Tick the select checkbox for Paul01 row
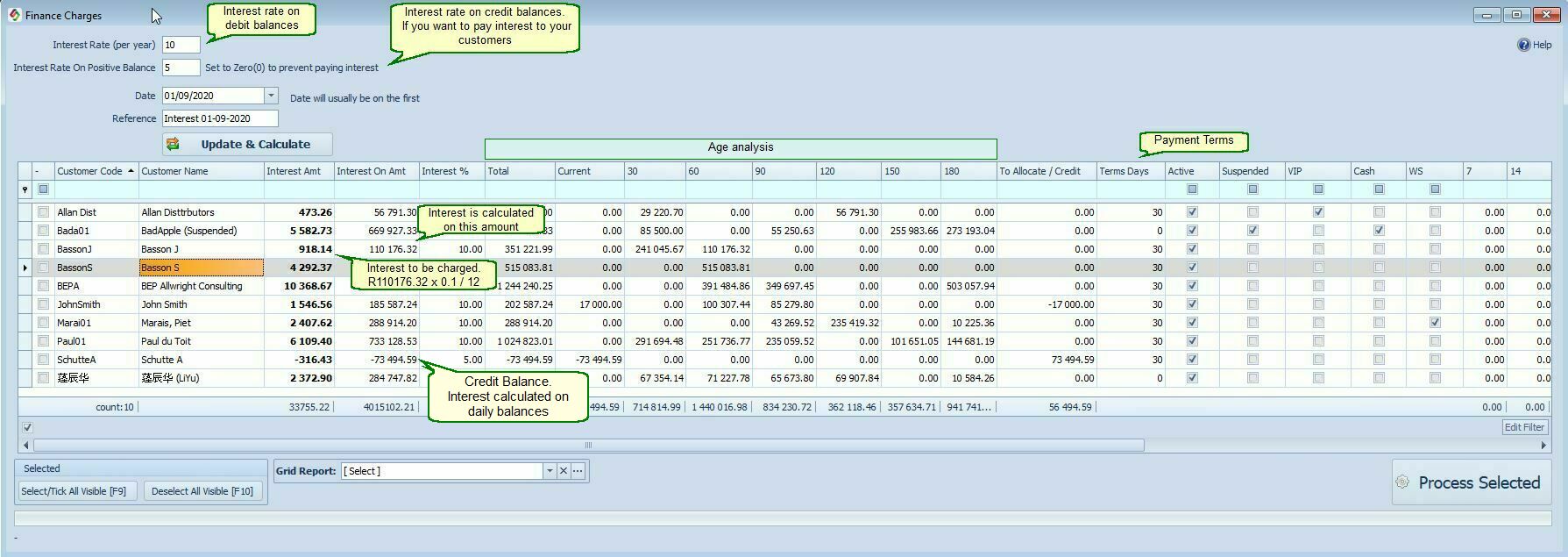This screenshot has height=557, width=1568. 43,341
